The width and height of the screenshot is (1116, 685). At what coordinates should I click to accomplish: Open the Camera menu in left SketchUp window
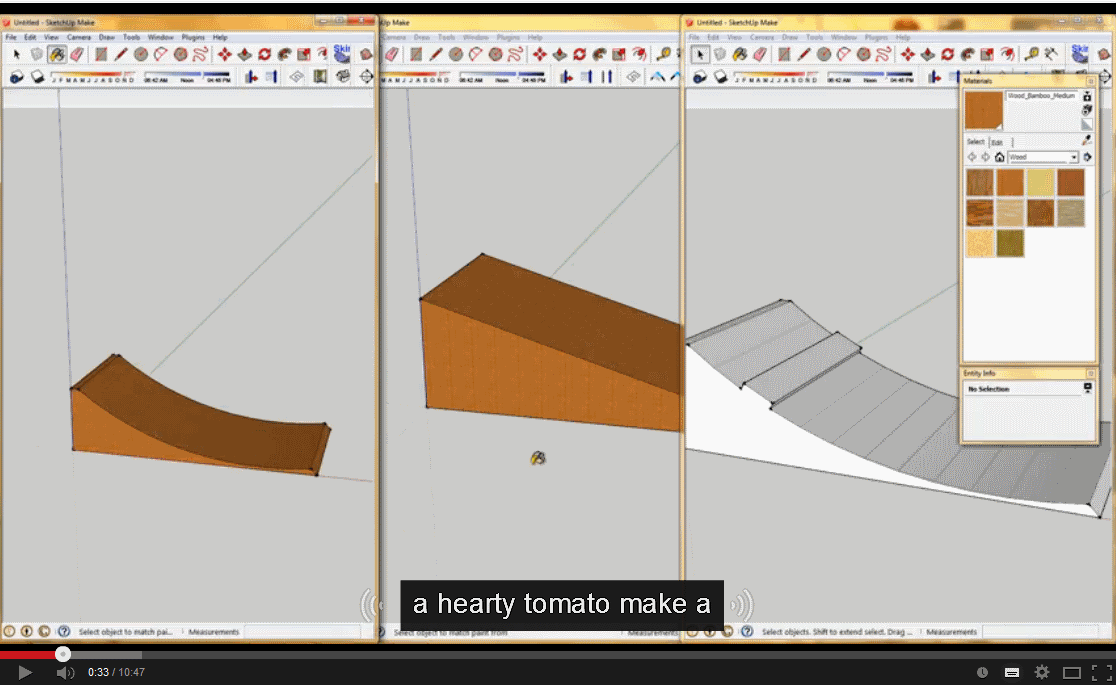[x=79, y=37]
